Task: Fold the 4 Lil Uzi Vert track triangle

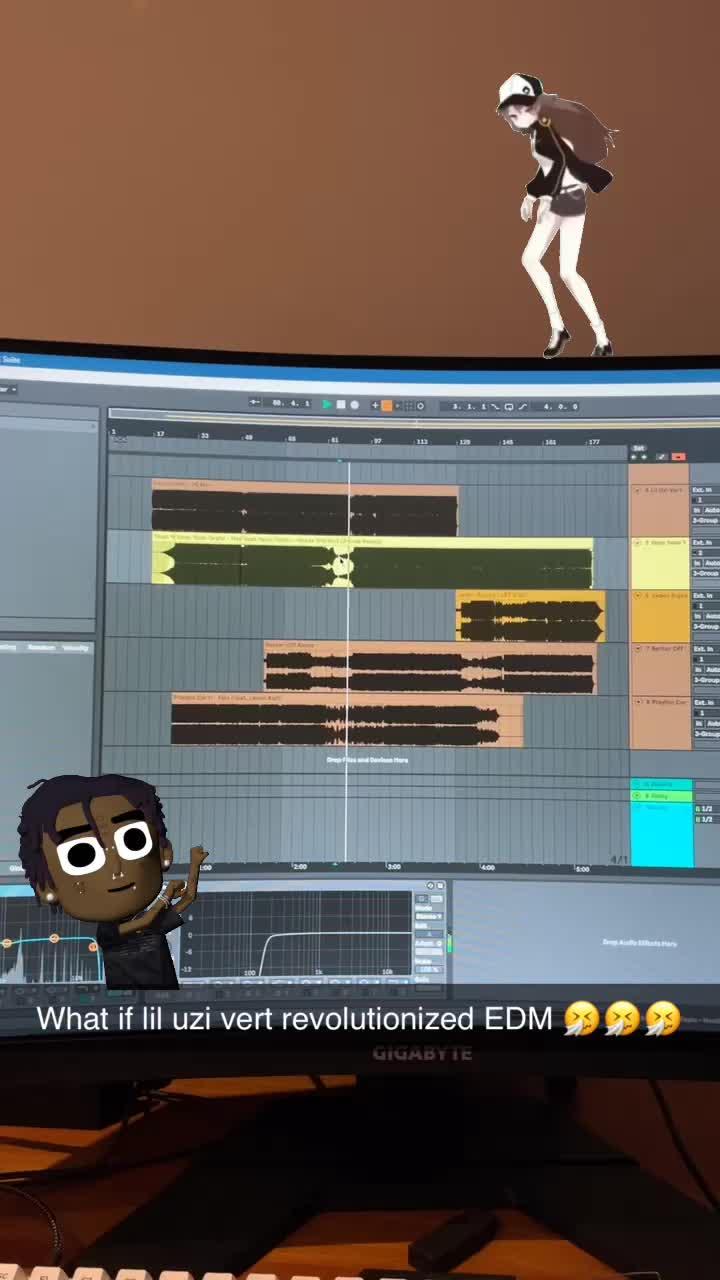Action: tap(637, 491)
